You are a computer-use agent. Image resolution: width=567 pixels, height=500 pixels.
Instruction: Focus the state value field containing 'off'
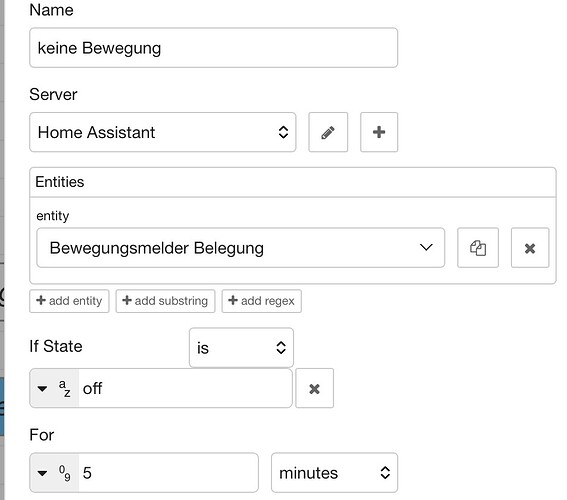(185, 389)
